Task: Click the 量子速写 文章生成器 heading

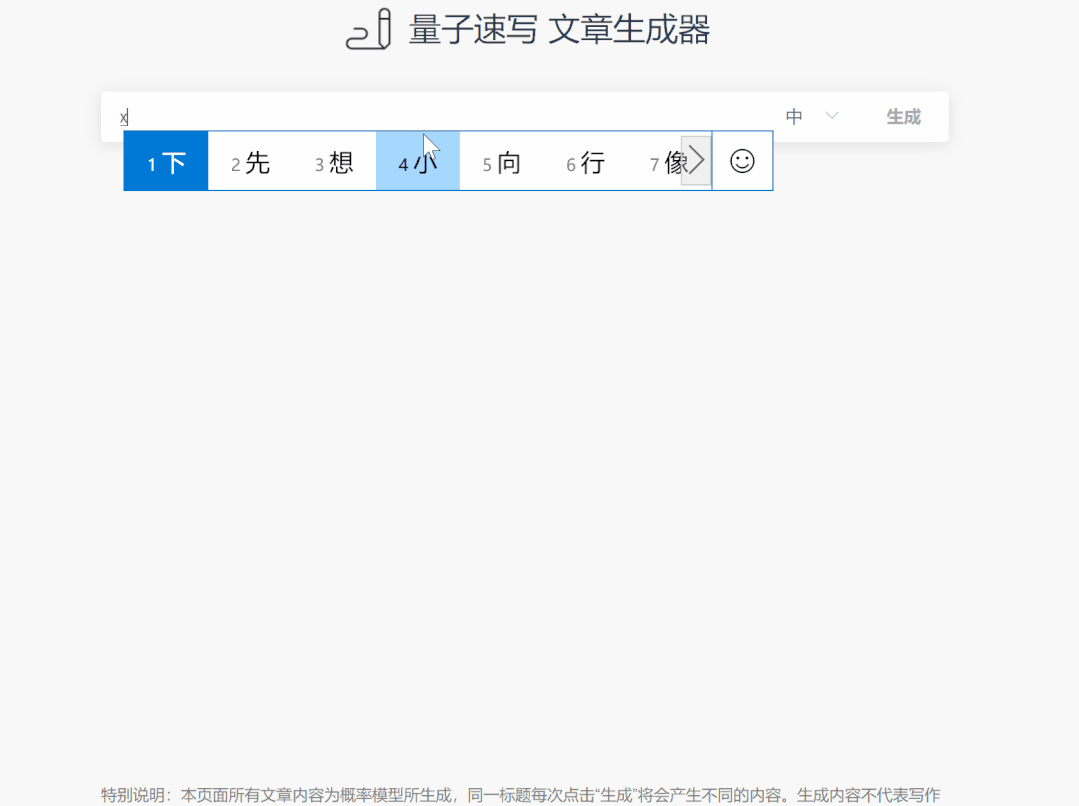Action: click(559, 30)
